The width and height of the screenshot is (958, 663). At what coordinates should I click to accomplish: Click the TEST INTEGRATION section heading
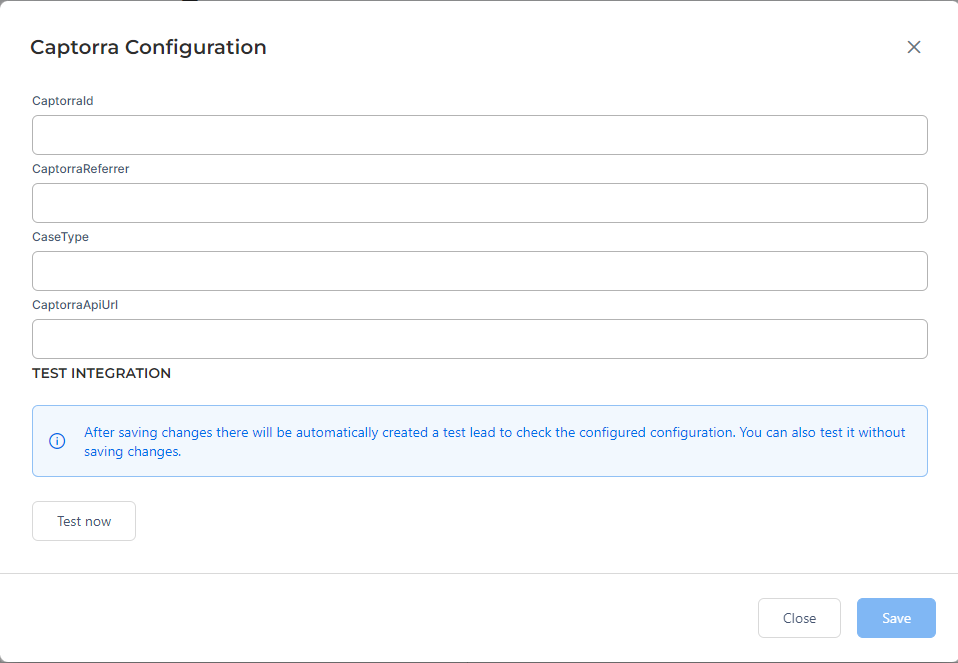click(101, 372)
